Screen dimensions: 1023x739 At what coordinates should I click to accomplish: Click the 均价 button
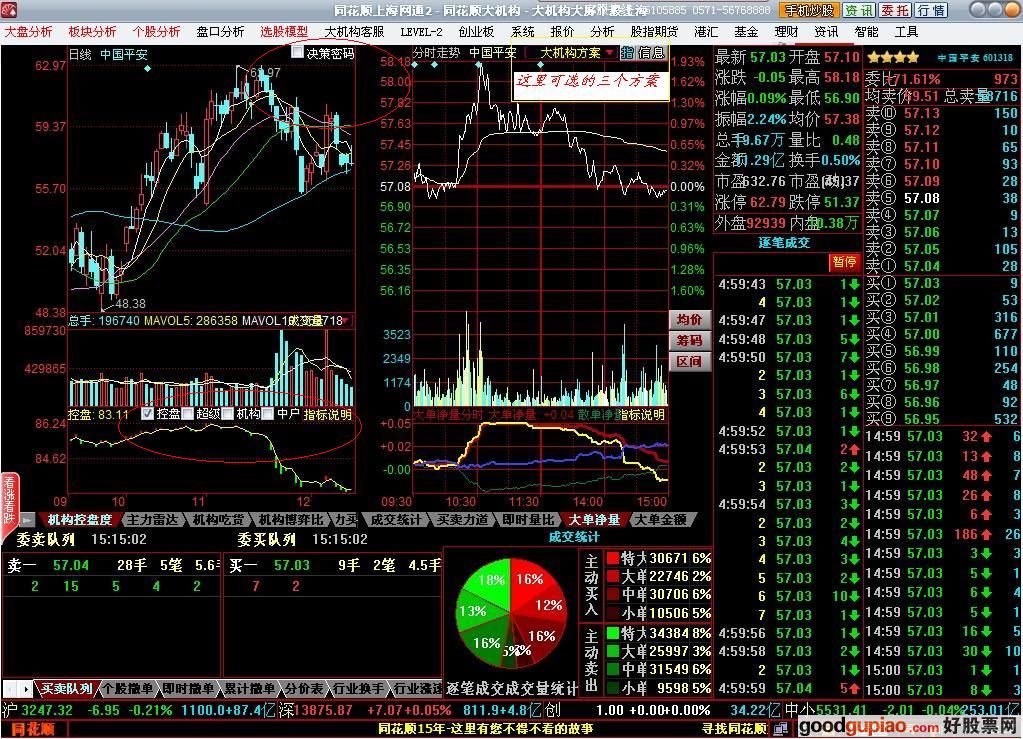click(x=689, y=319)
